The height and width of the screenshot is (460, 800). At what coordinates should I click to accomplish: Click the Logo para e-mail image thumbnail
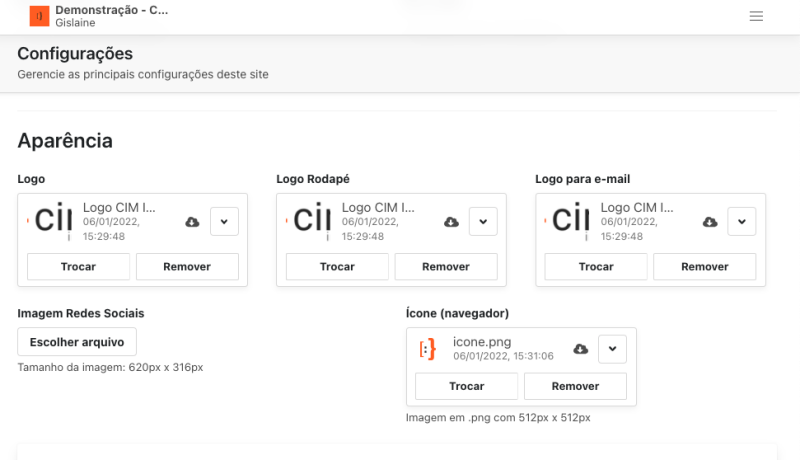point(570,221)
